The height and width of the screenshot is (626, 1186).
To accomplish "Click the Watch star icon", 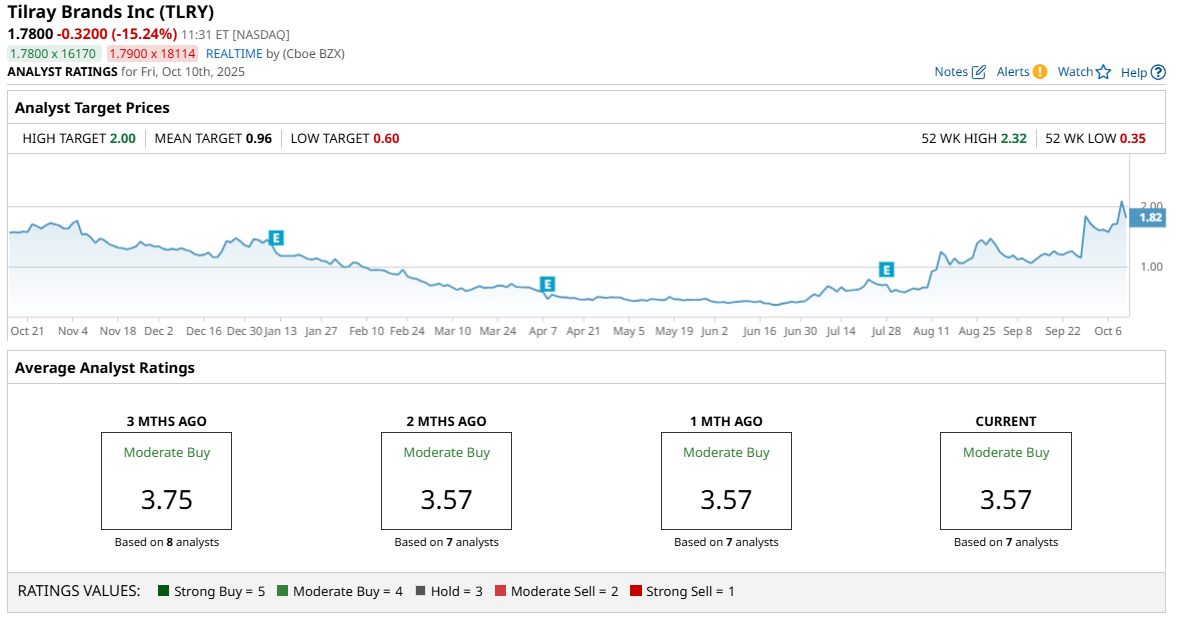I will pos(1104,72).
